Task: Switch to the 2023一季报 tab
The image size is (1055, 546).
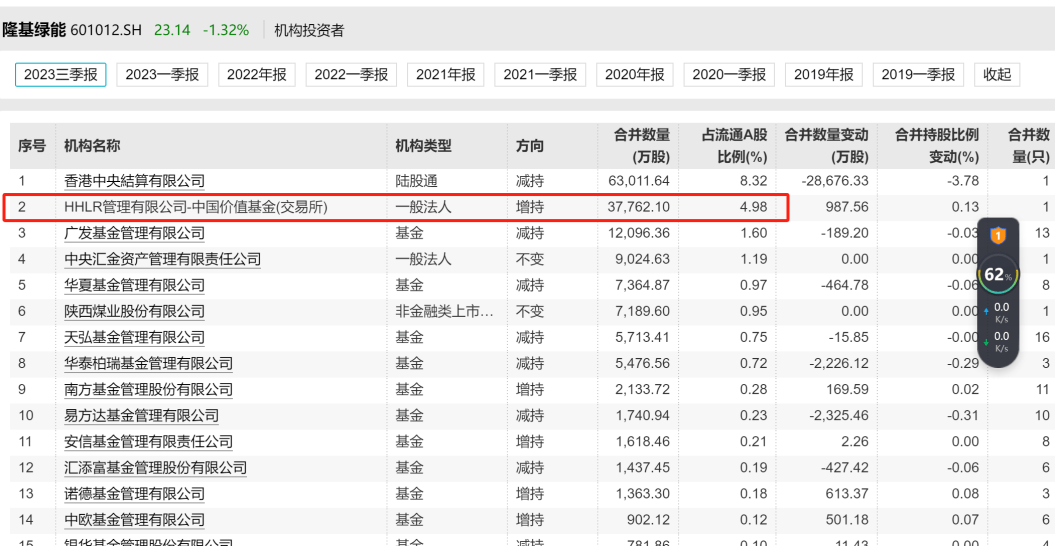Action: tap(161, 74)
